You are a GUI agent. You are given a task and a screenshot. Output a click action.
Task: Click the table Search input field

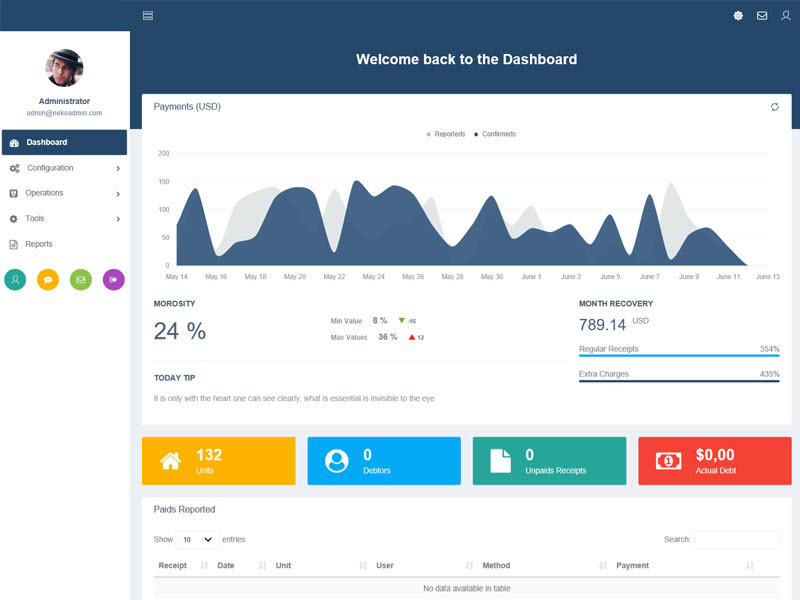point(736,540)
